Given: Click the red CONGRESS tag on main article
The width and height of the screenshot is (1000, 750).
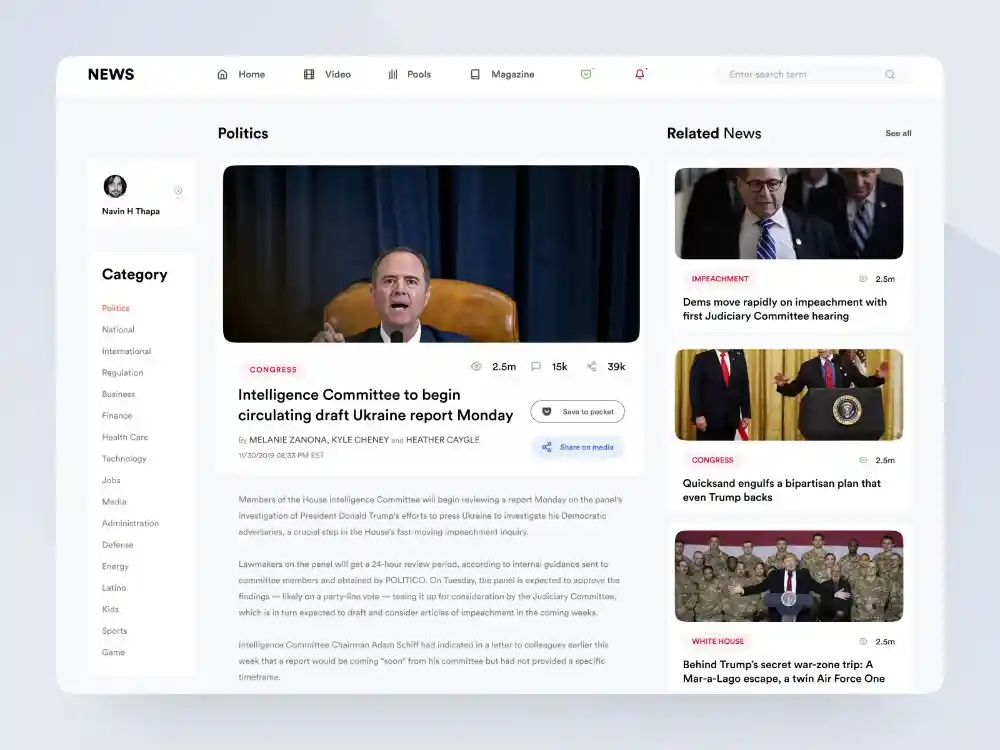Looking at the screenshot, I should point(273,370).
